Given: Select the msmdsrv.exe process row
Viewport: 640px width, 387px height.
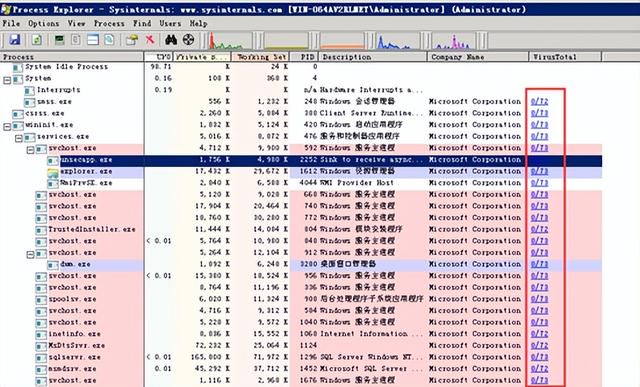Looking at the screenshot, I should 301,369.
